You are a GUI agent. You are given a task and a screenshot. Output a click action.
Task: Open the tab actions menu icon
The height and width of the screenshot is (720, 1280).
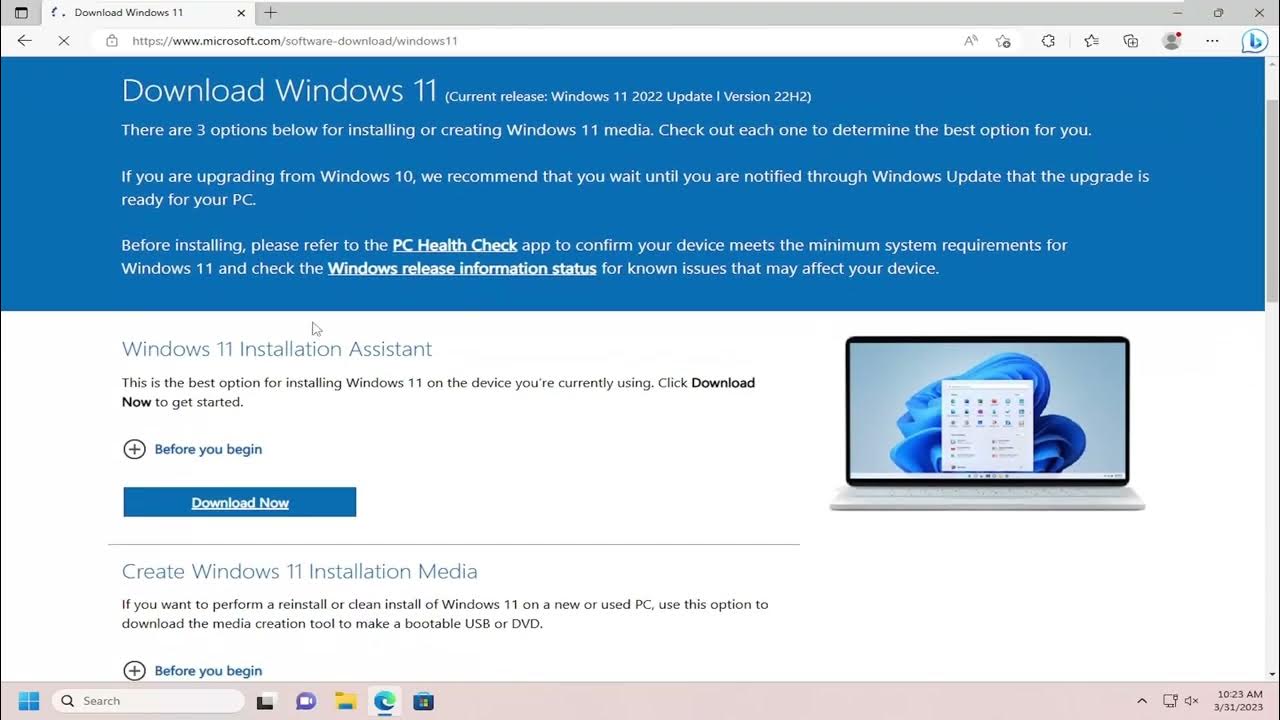(x=21, y=13)
